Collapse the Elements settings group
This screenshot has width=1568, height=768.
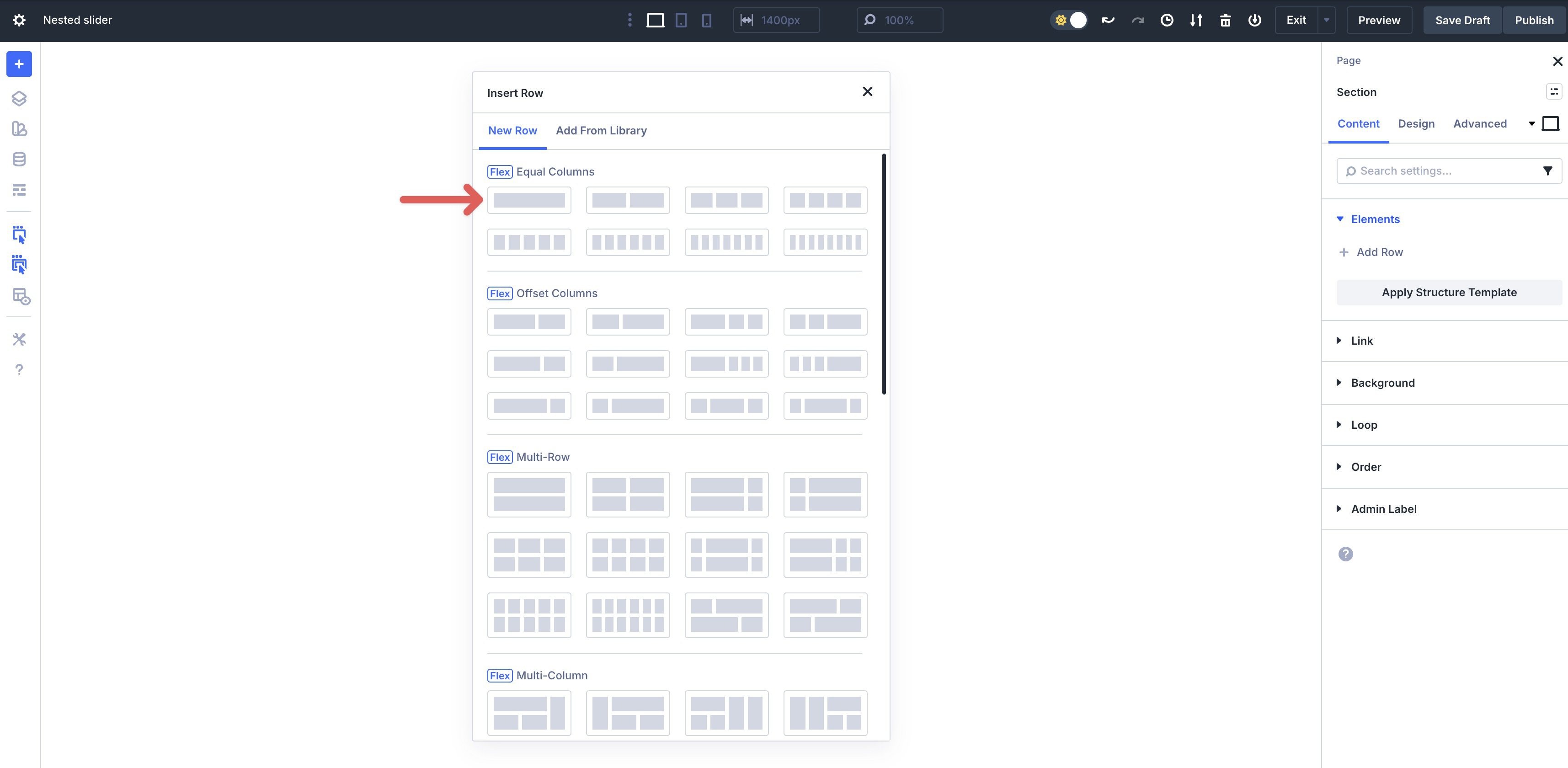point(1375,219)
